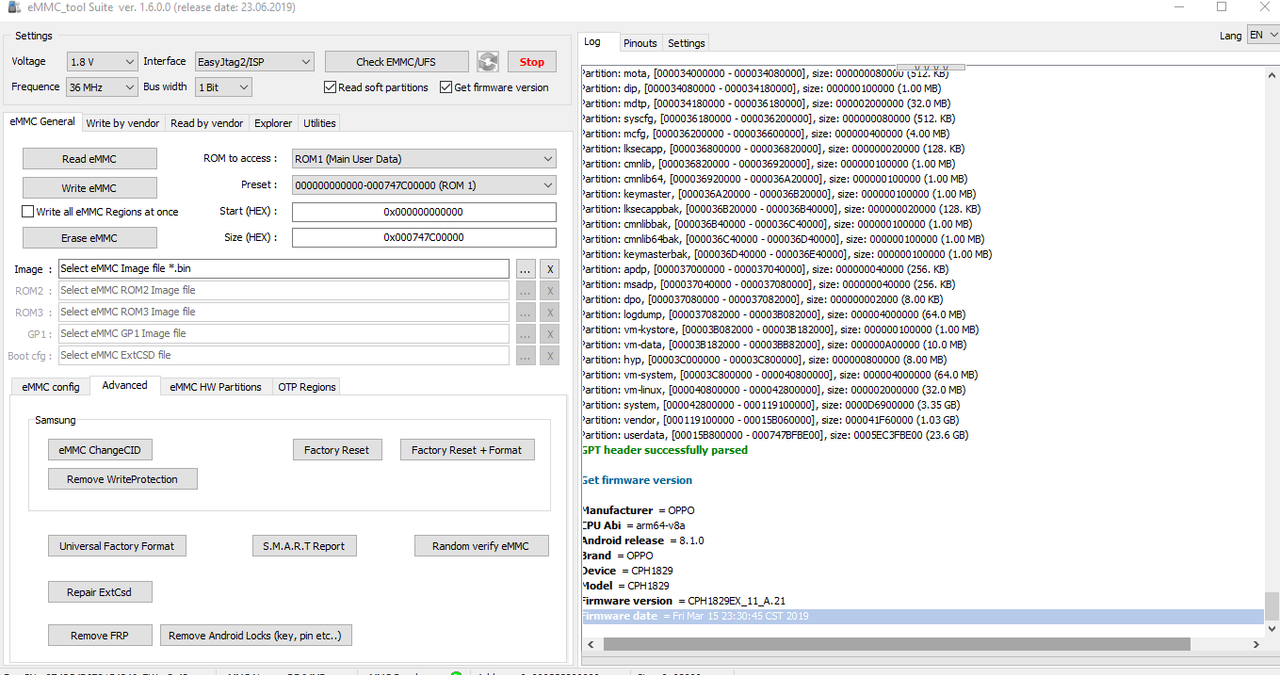Click the Select eMMC Image file field
The image size is (1280, 675).
283,269
